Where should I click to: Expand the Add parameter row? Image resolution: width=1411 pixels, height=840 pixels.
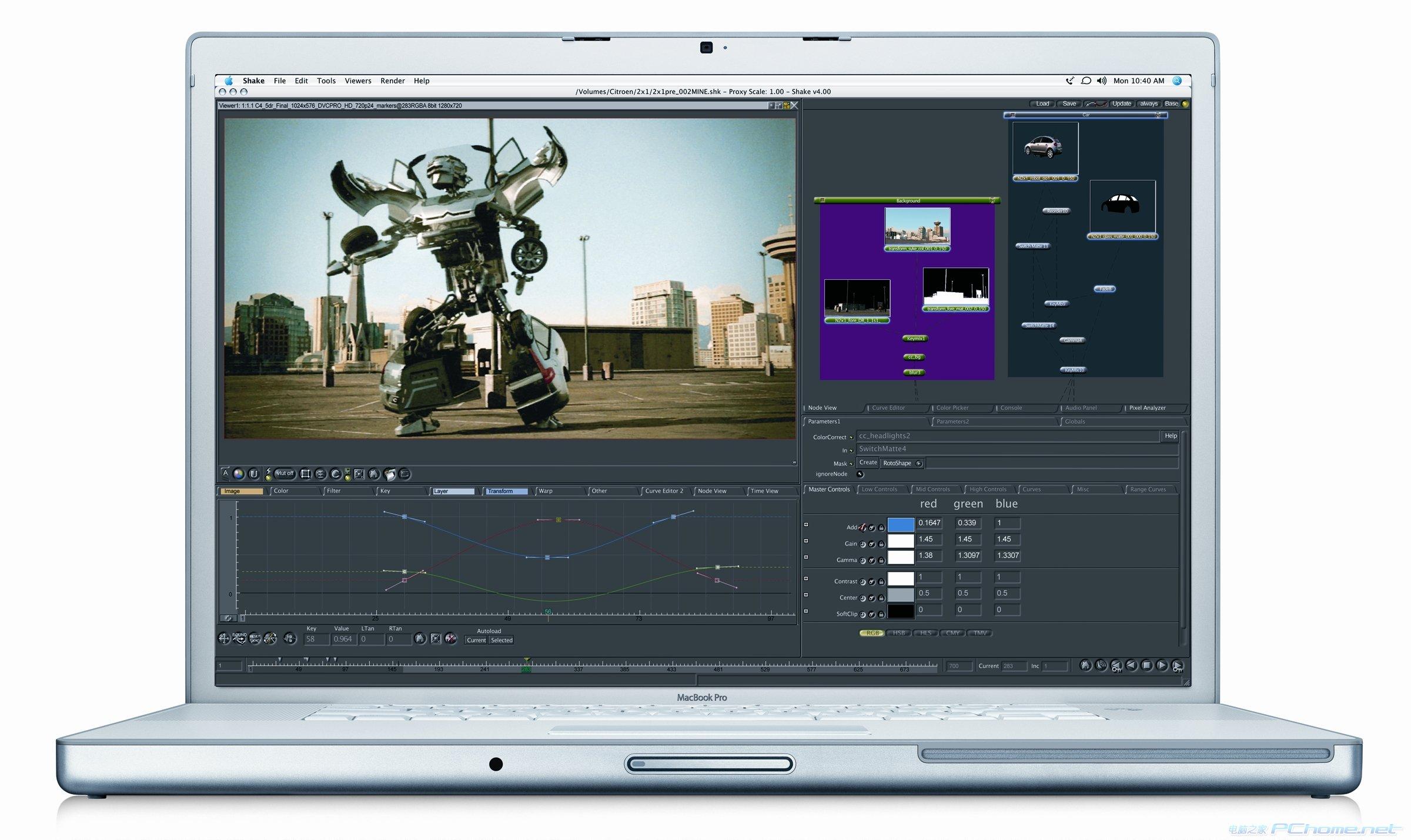806,524
